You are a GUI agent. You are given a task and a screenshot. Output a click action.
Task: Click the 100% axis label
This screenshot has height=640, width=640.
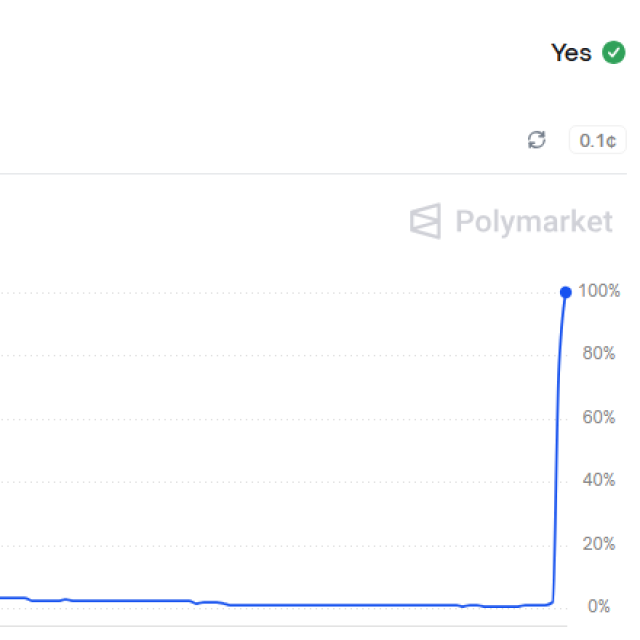pos(599,291)
